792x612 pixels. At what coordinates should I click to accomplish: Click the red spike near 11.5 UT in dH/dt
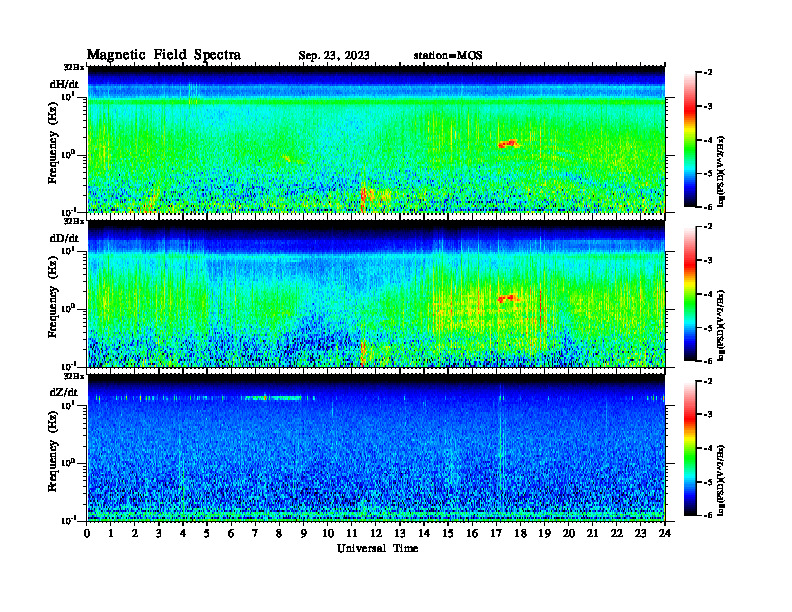pyautogui.click(x=363, y=199)
